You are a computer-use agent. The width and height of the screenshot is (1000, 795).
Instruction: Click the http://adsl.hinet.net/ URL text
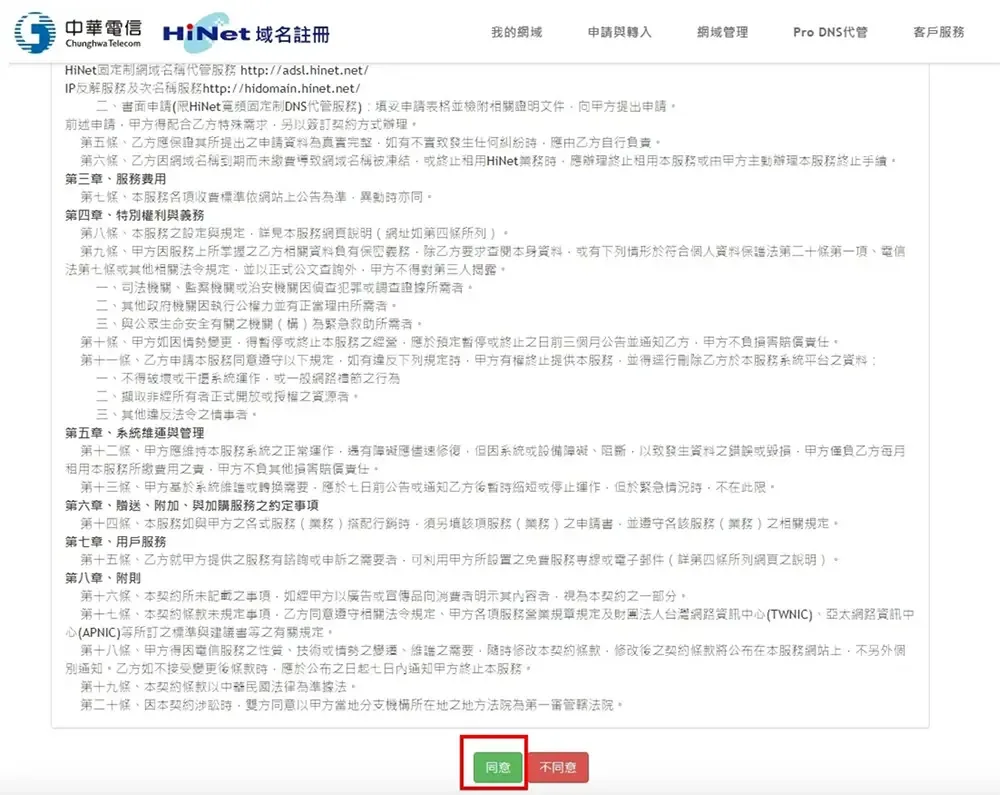coord(304,70)
